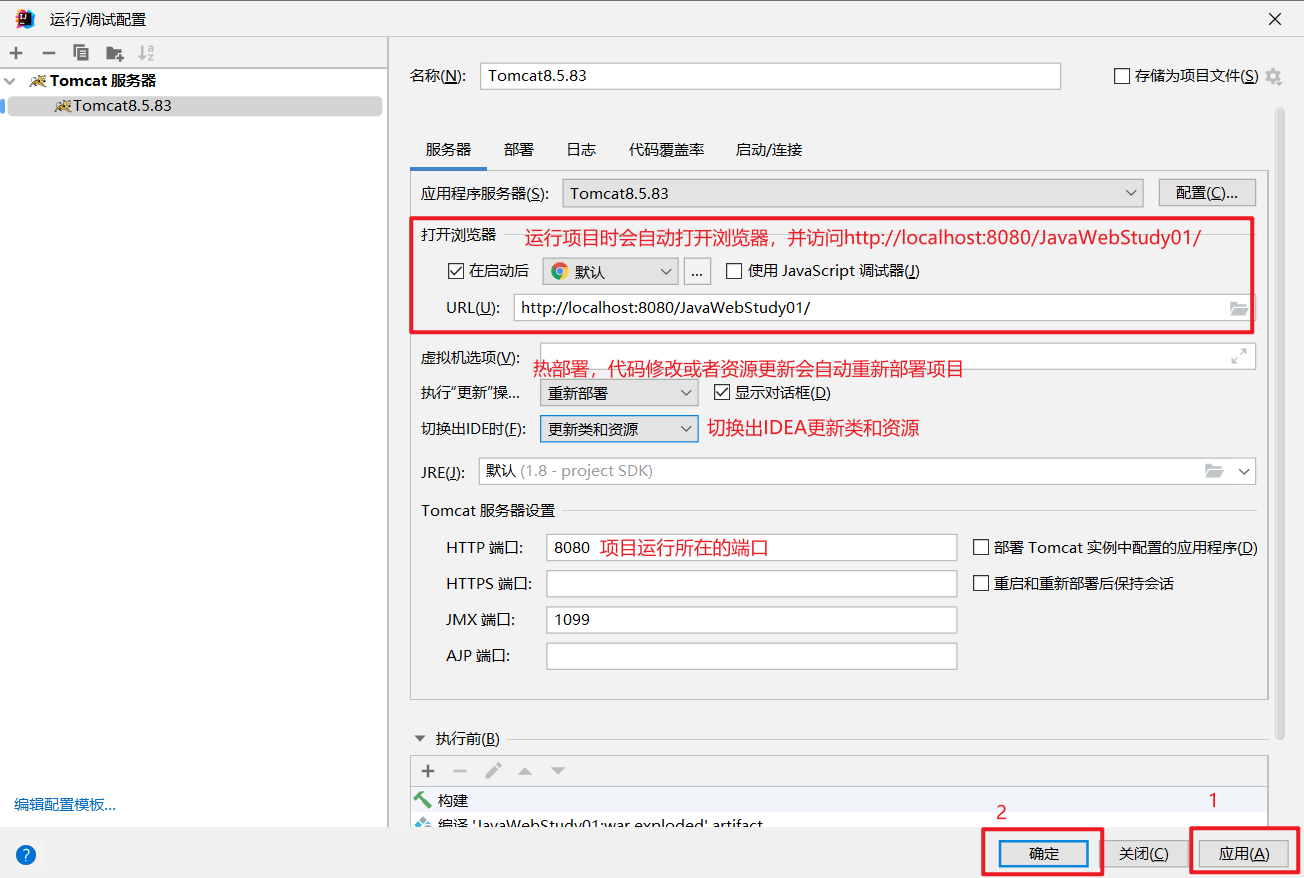
Task: Remove the selected before-launch task
Action: pyautogui.click(x=460, y=771)
